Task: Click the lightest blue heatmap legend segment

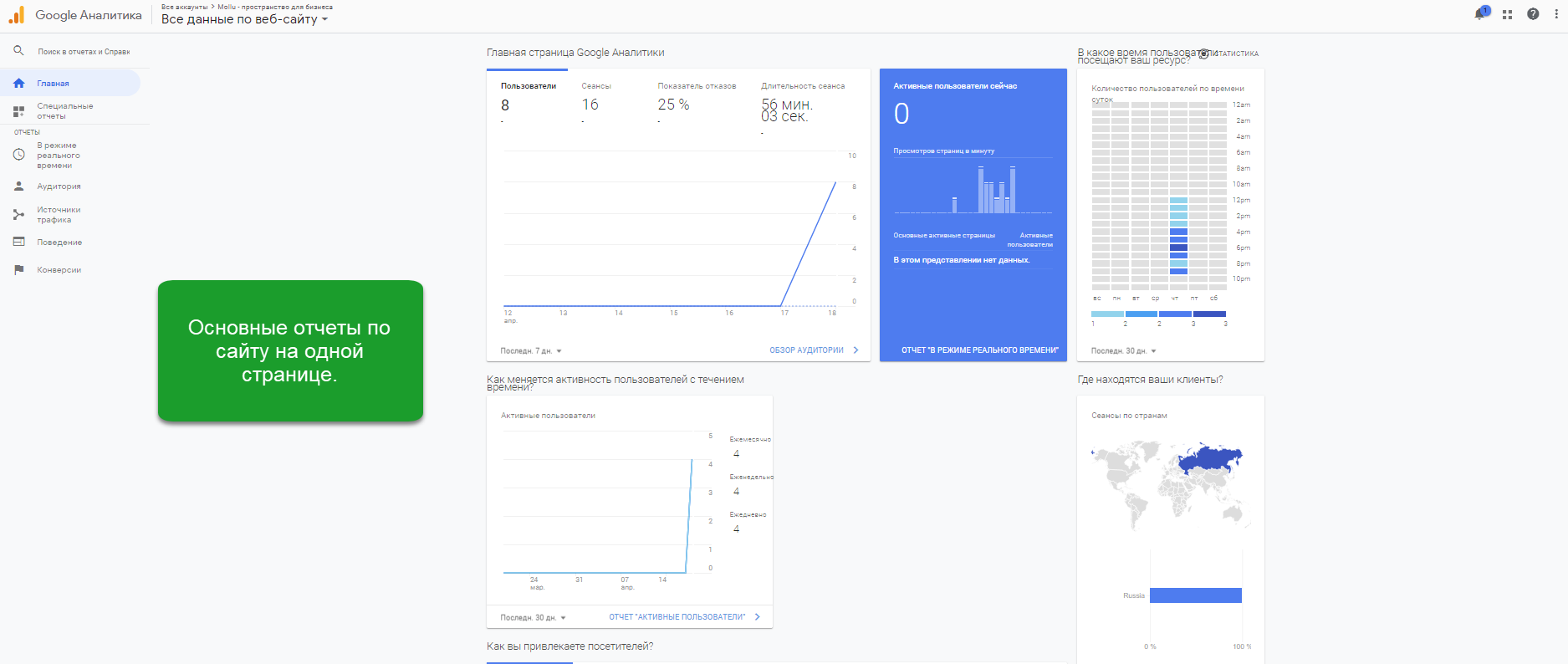Action: [1108, 314]
